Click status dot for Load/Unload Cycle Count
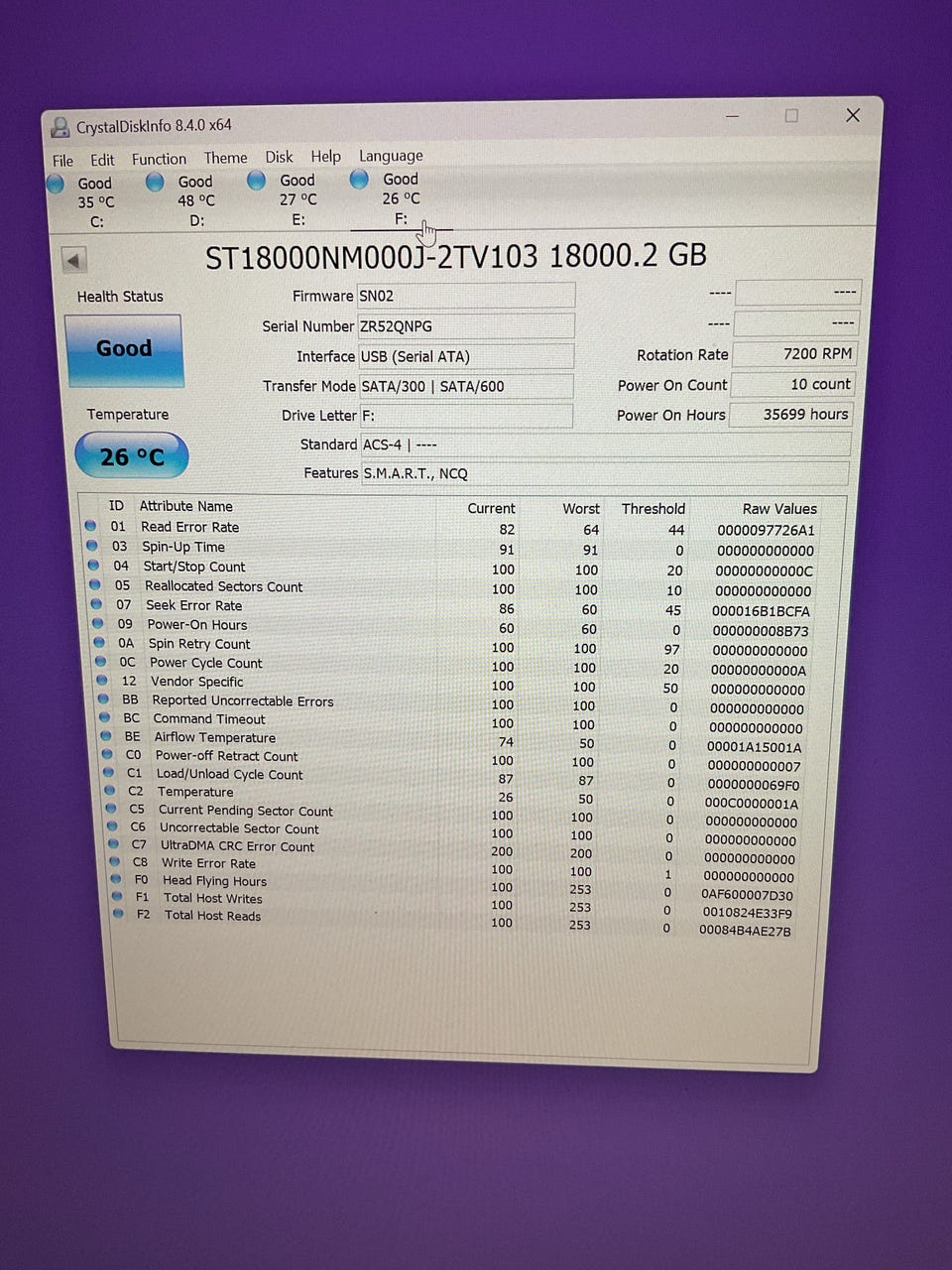This screenshot has height=1270, width=952. 108,772
